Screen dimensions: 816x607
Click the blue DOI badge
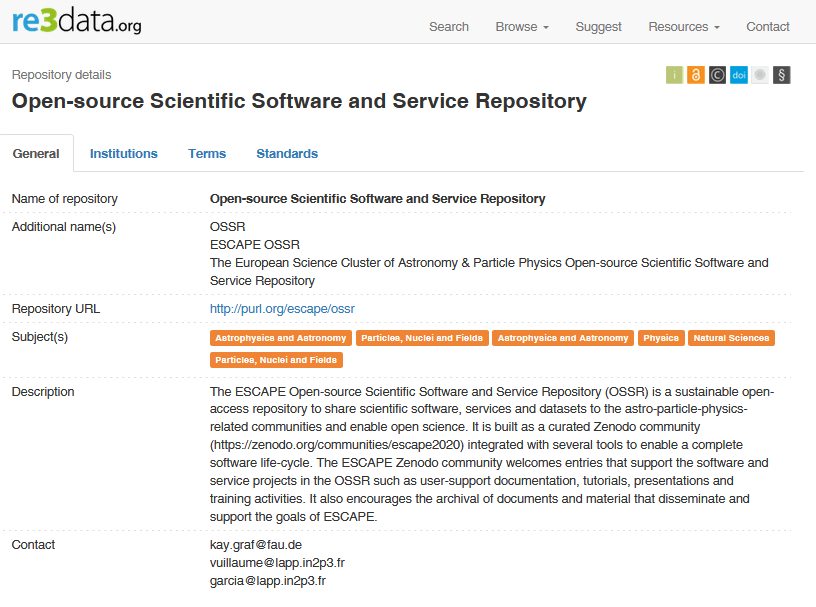tap(738, 74)
